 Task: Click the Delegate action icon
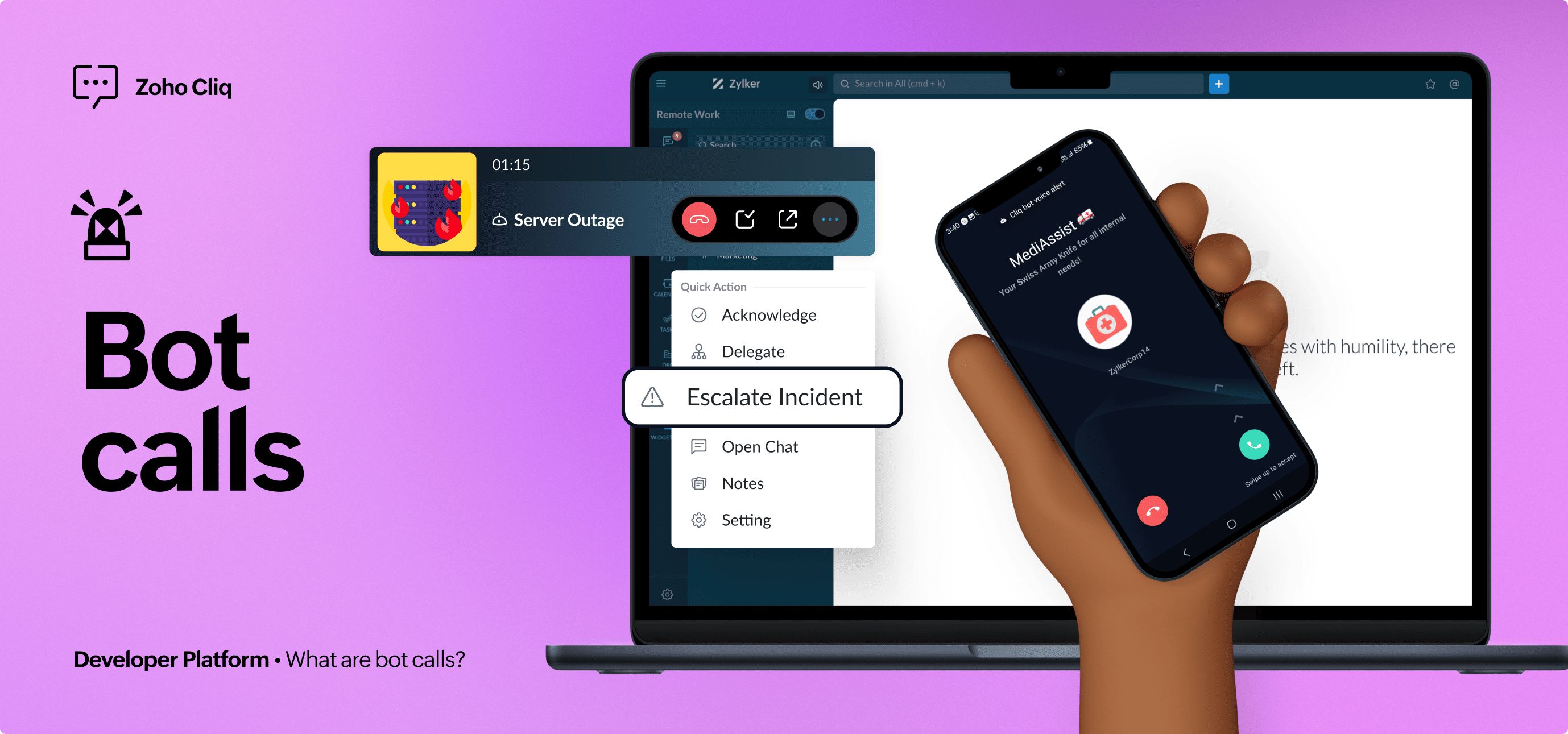697,351
